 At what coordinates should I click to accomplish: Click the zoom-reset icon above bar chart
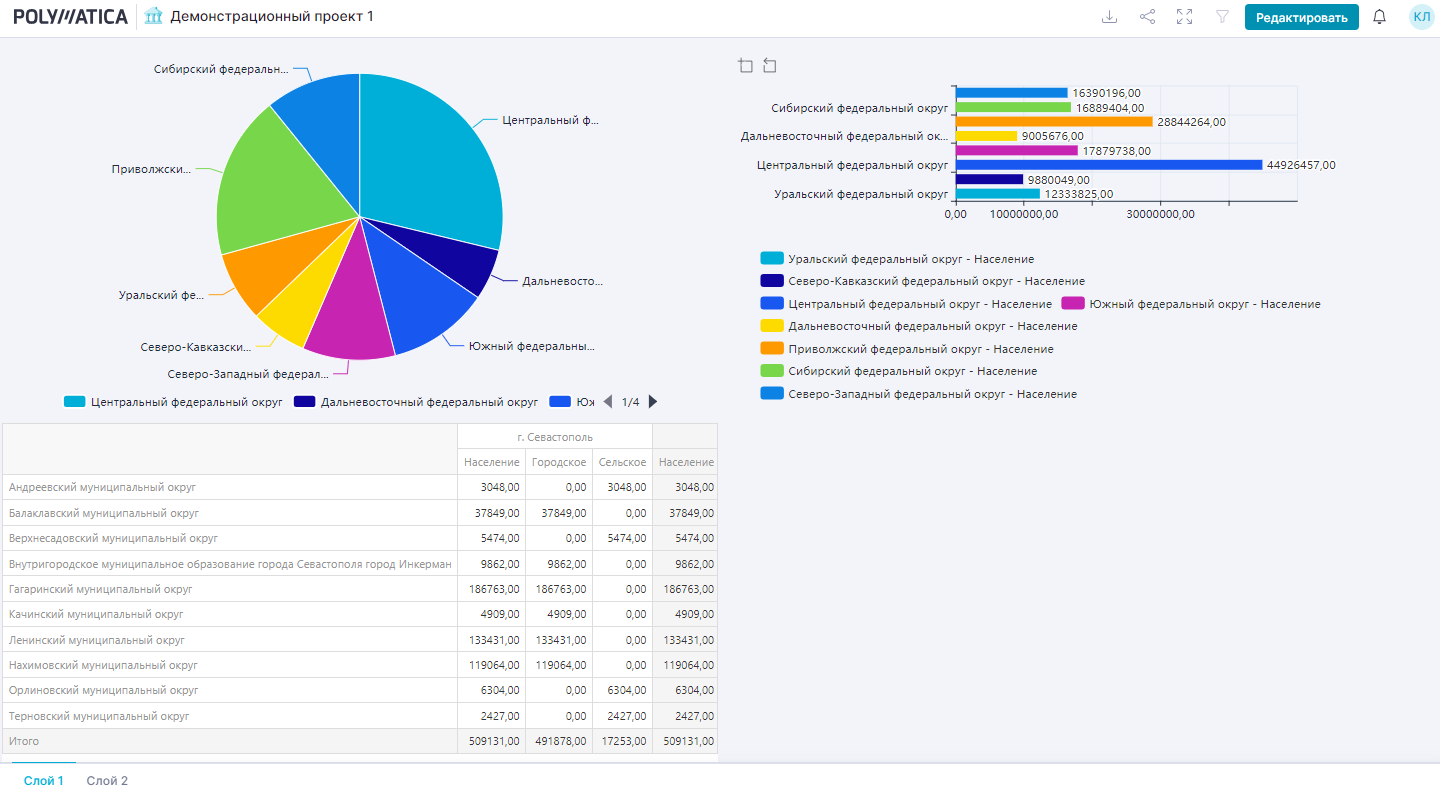pyautogui.click(x=769, y=66)
